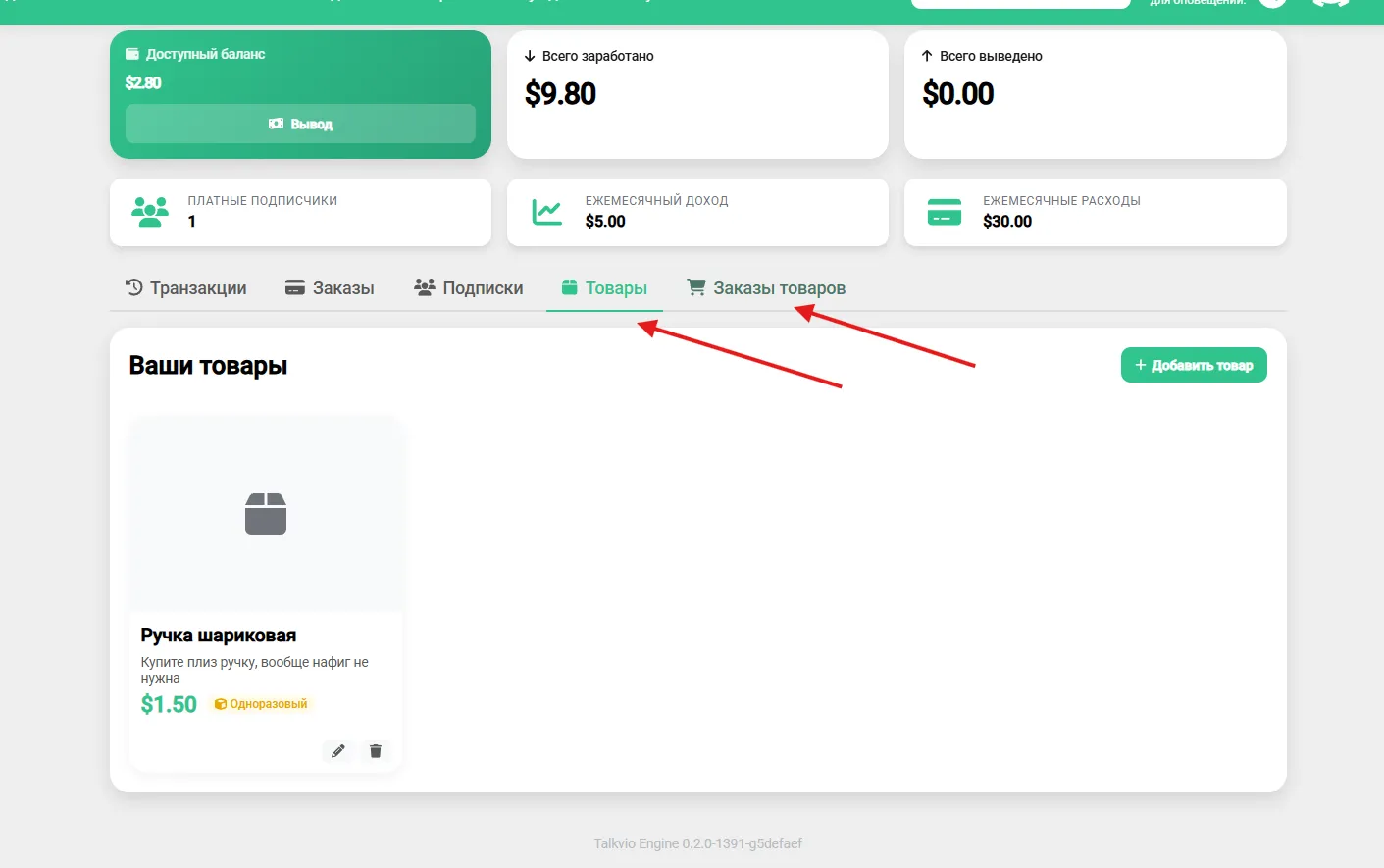
Task: Click the box placeholder icon on product
Action: coord(266,514)
